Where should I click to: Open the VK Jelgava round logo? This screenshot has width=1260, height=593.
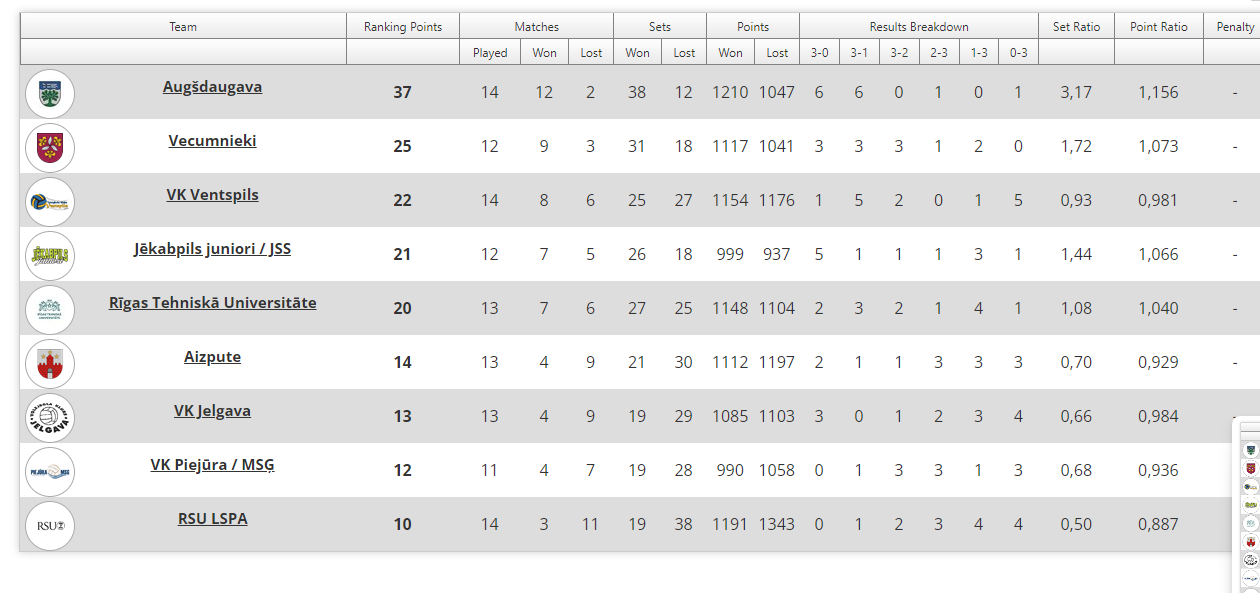point(50,417)
